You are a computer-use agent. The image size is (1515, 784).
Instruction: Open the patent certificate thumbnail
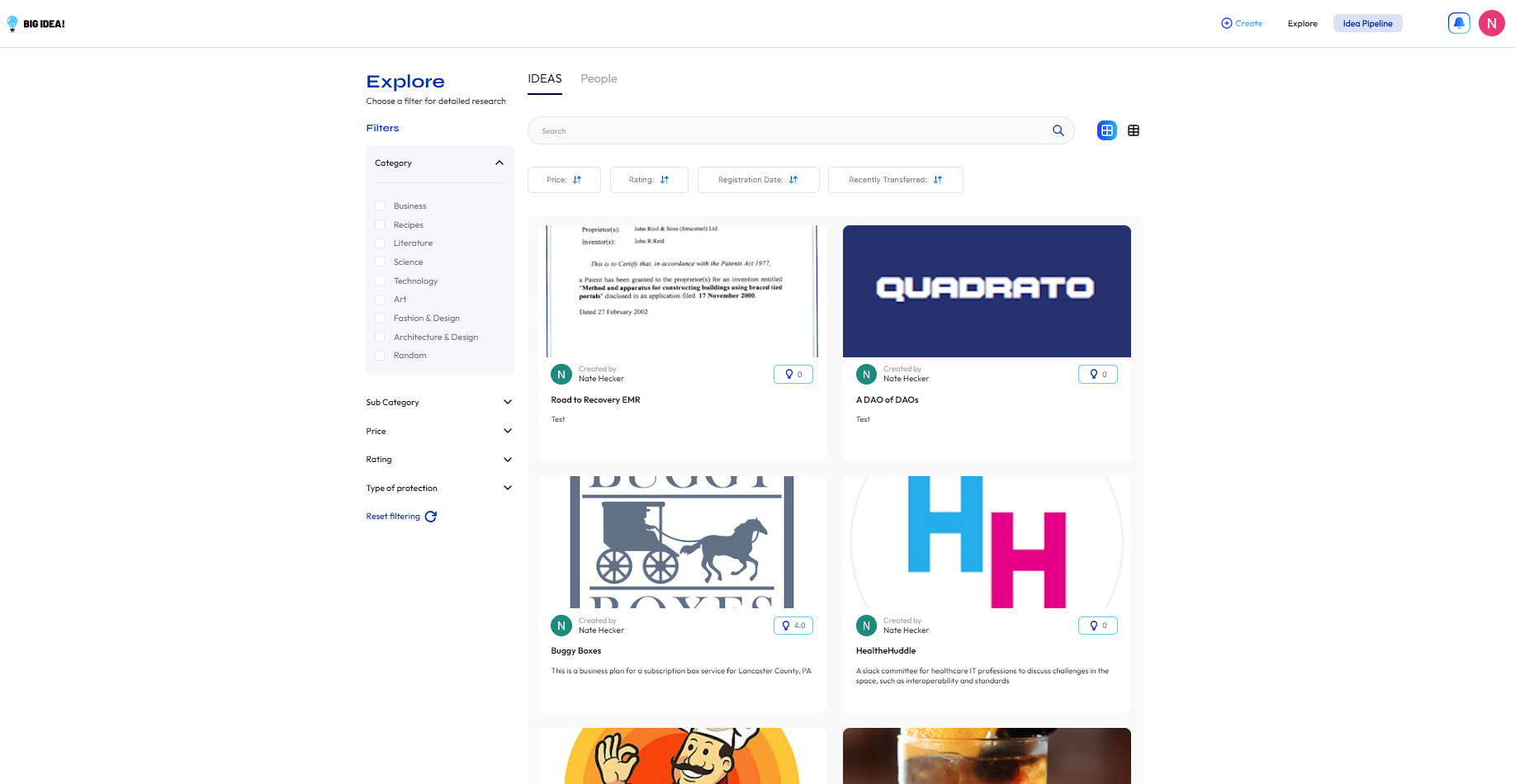click(681, 291)
